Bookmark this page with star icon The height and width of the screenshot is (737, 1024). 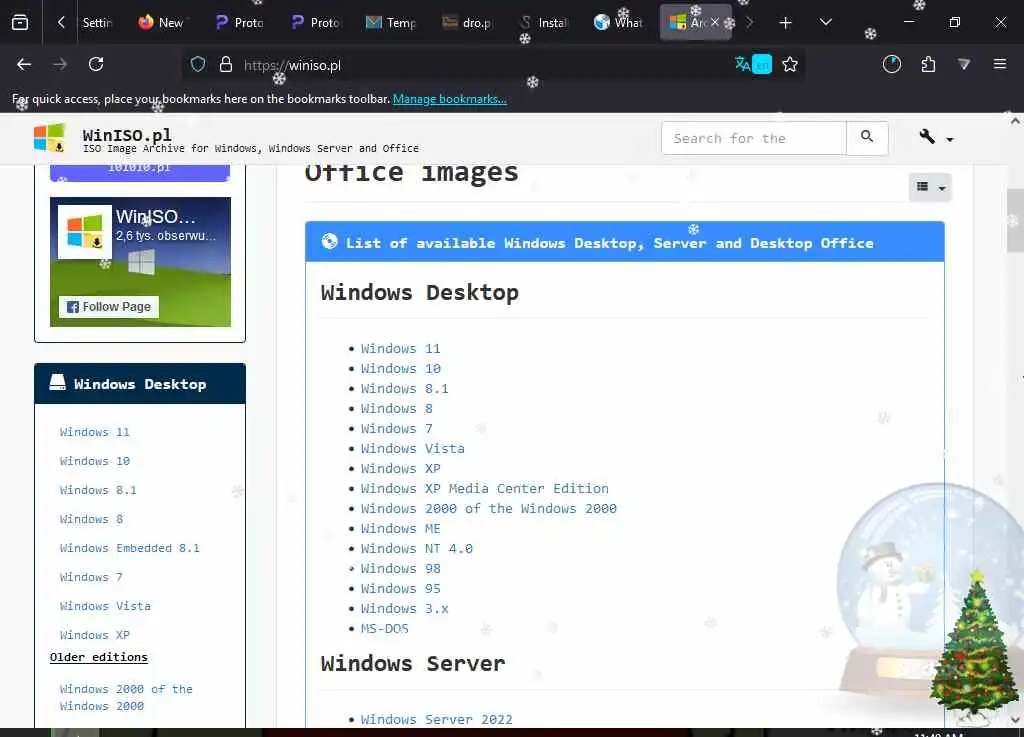[790, 65]
